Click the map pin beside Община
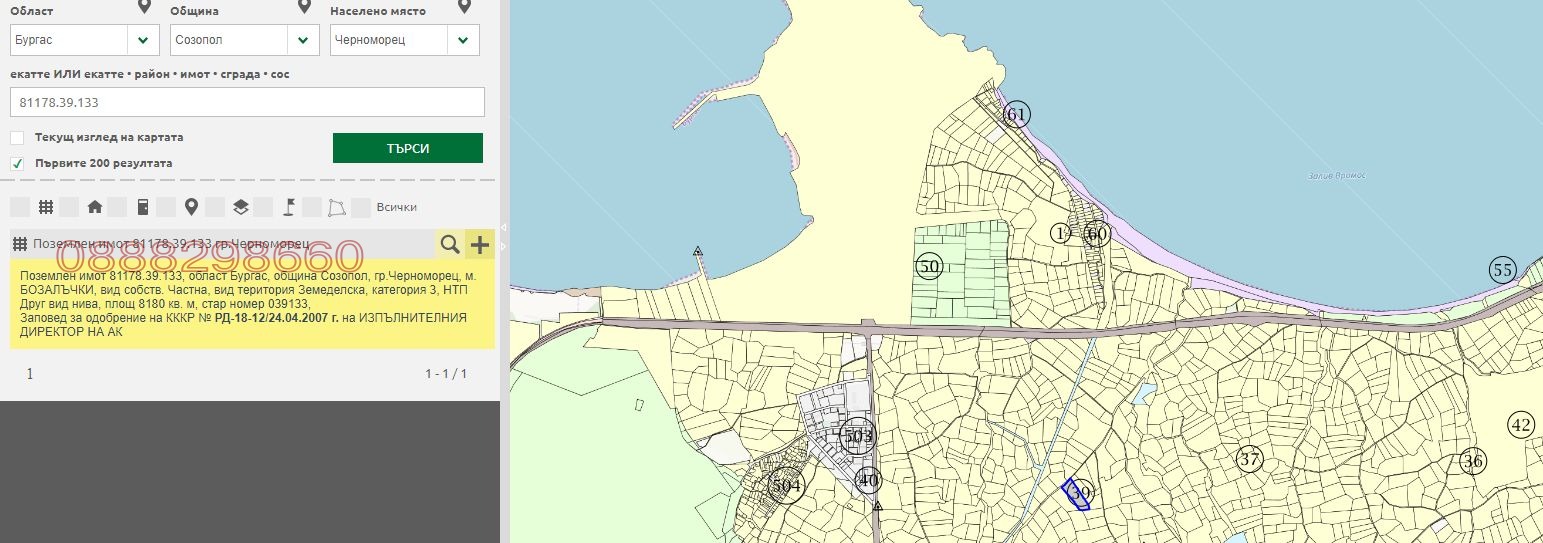The width and height of the screenshot is (1543, 543). (x=305, y=8)
